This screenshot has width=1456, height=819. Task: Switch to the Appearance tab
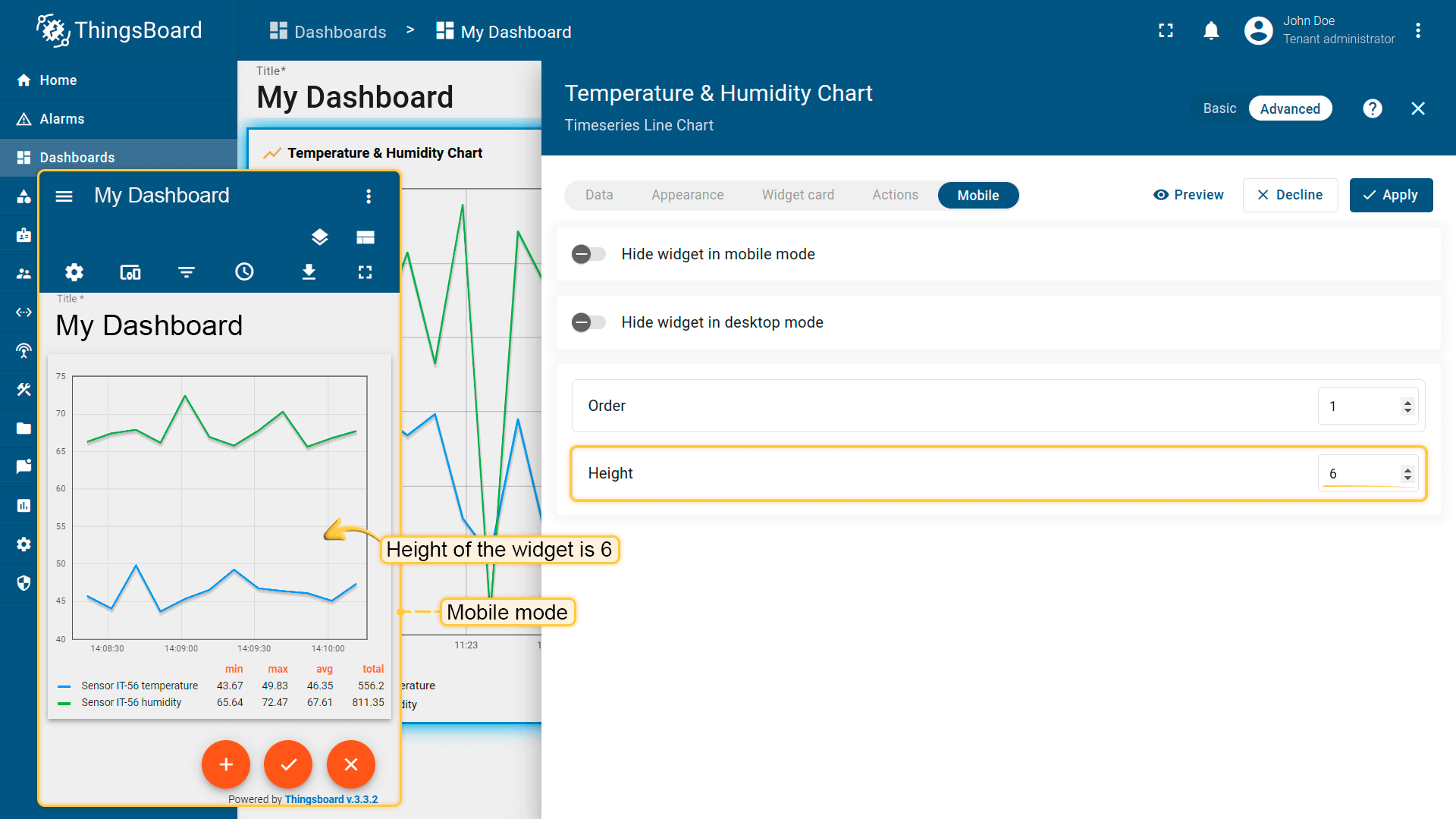[x=687, y=195]
